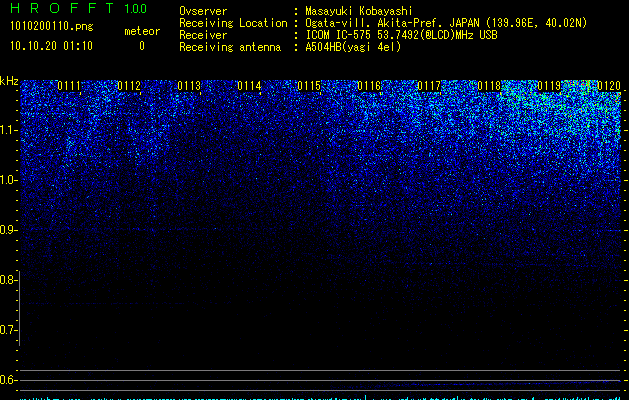Click the 0.7 frequency axis label
This screenshot has height=400, width=629.
click(x=7, y=330)
